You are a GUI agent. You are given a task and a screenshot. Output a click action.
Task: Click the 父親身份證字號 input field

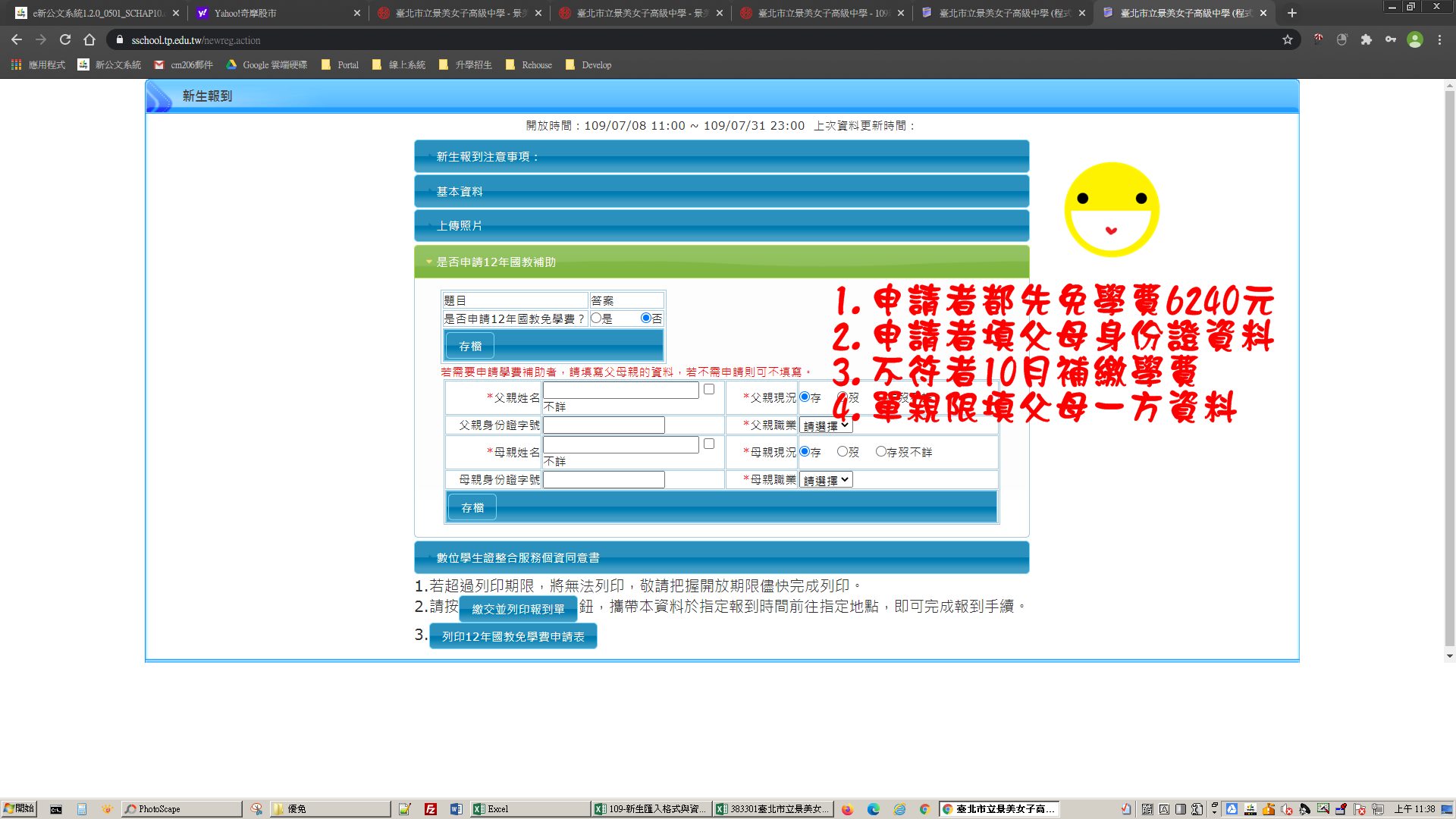point(604,425)
